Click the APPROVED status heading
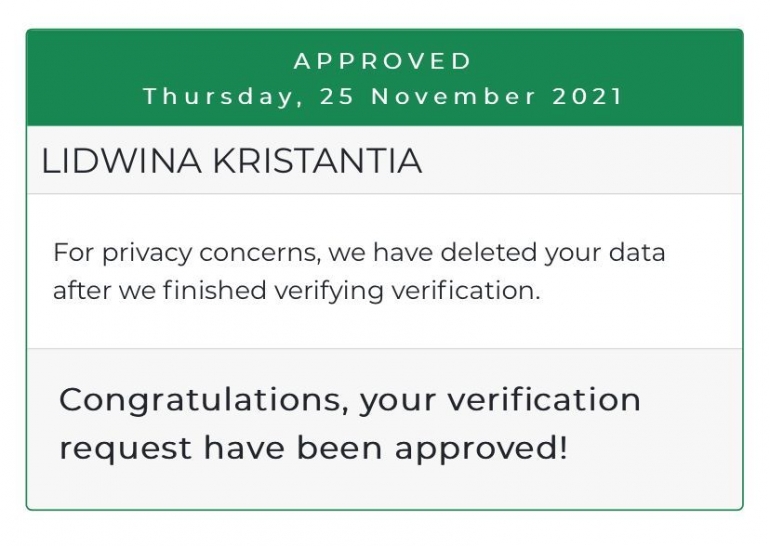The width and height of the screenshot is (770, 546). point(383,61)
